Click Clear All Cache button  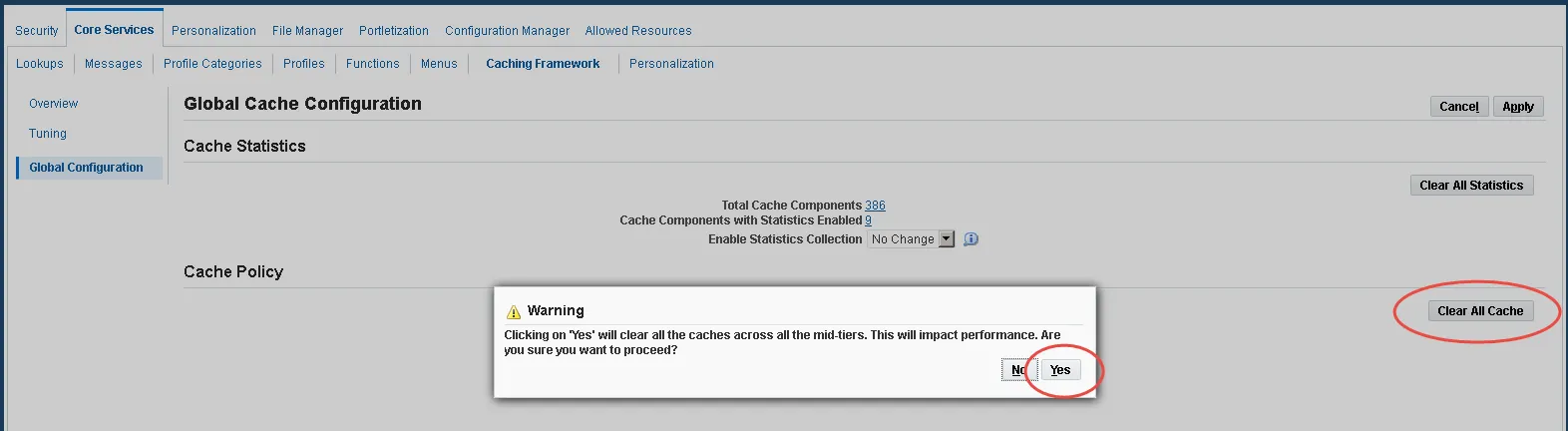[1480, 311]
